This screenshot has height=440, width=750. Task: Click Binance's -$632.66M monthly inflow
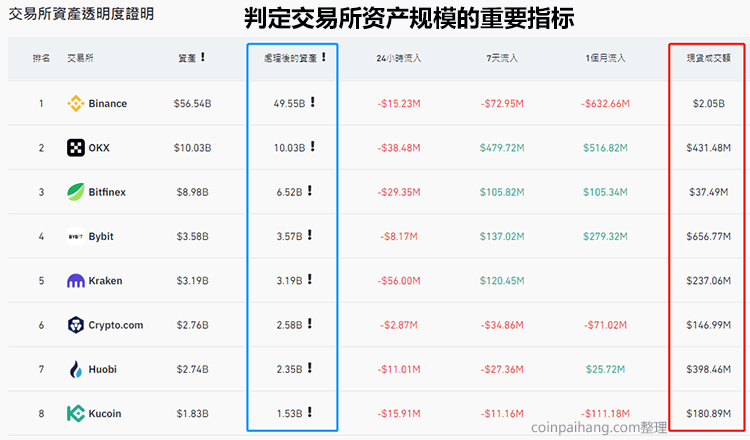pyautogui.click(x=605, y=103)
